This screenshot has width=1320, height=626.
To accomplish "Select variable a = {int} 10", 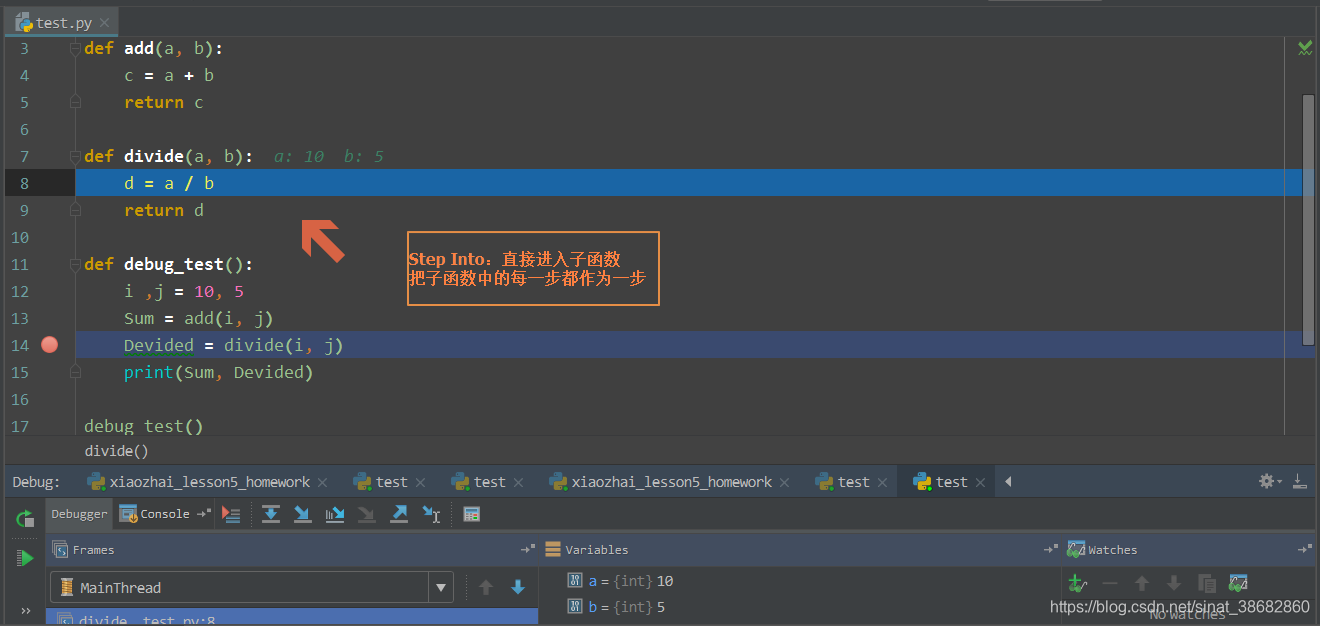I will pos(620,581).
